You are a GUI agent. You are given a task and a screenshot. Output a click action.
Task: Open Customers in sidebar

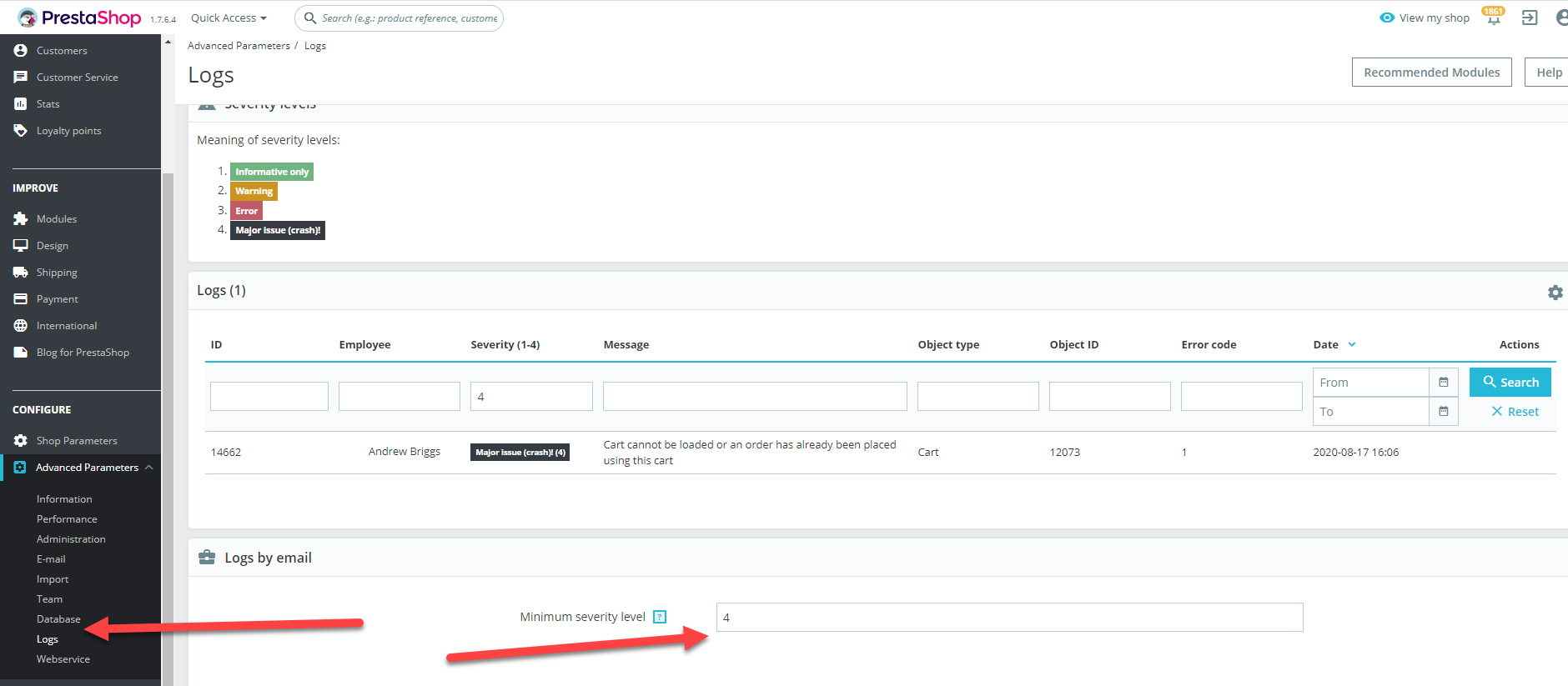point(62,51)
